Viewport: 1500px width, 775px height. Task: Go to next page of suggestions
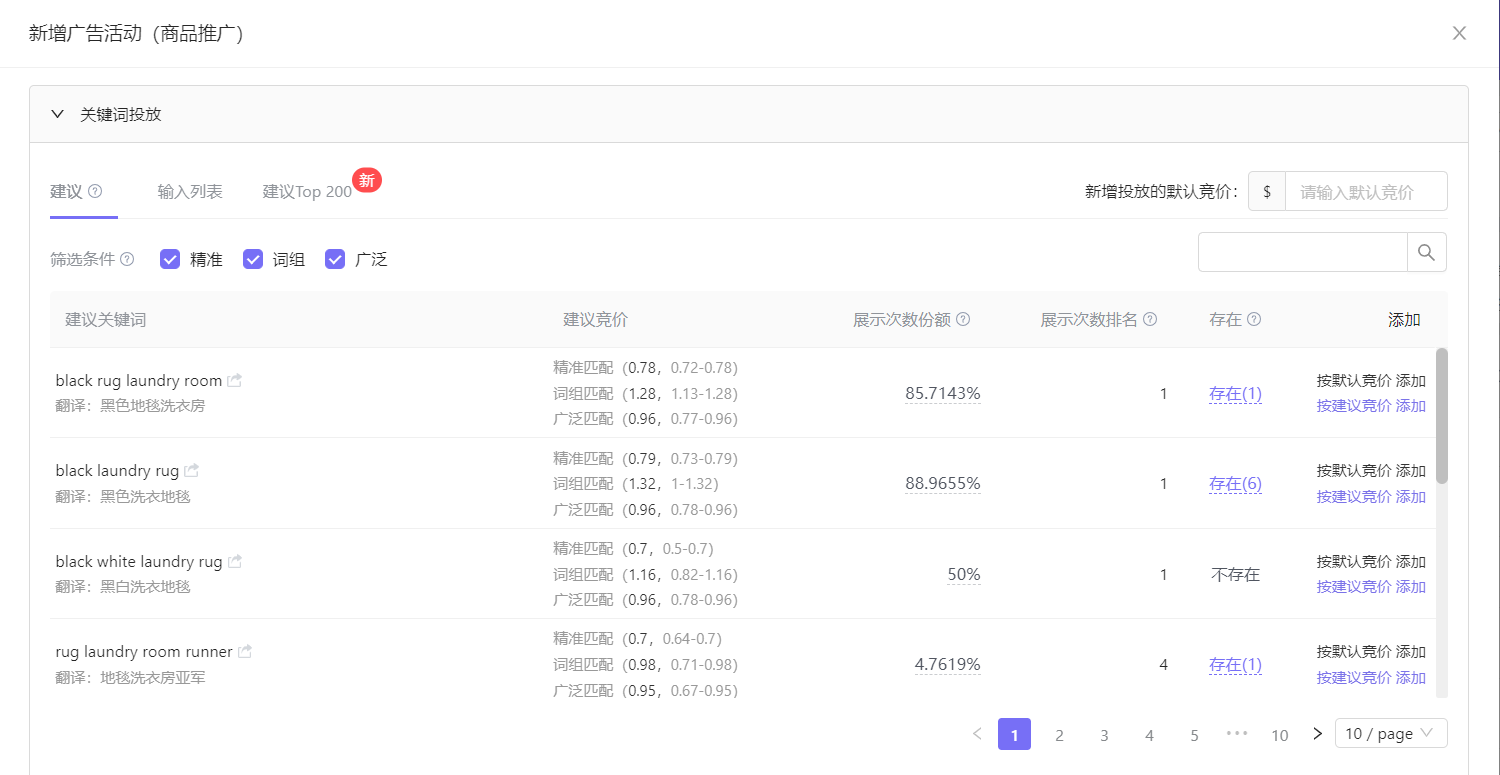tap(1317, 734)
